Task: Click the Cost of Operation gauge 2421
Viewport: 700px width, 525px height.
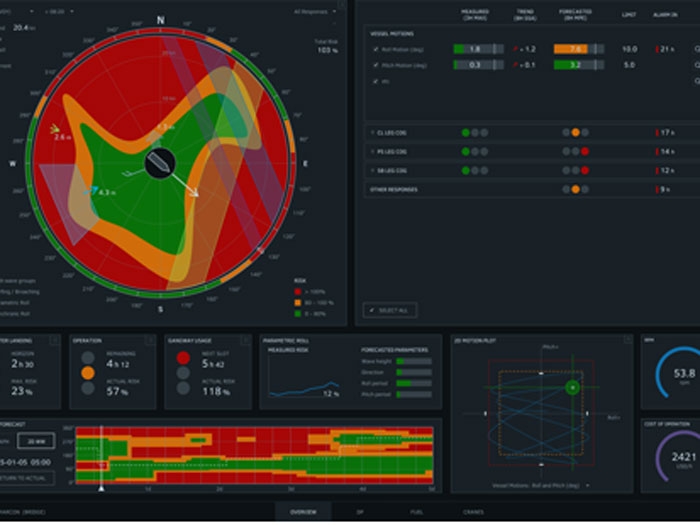Action: click(x=681, y=456)
